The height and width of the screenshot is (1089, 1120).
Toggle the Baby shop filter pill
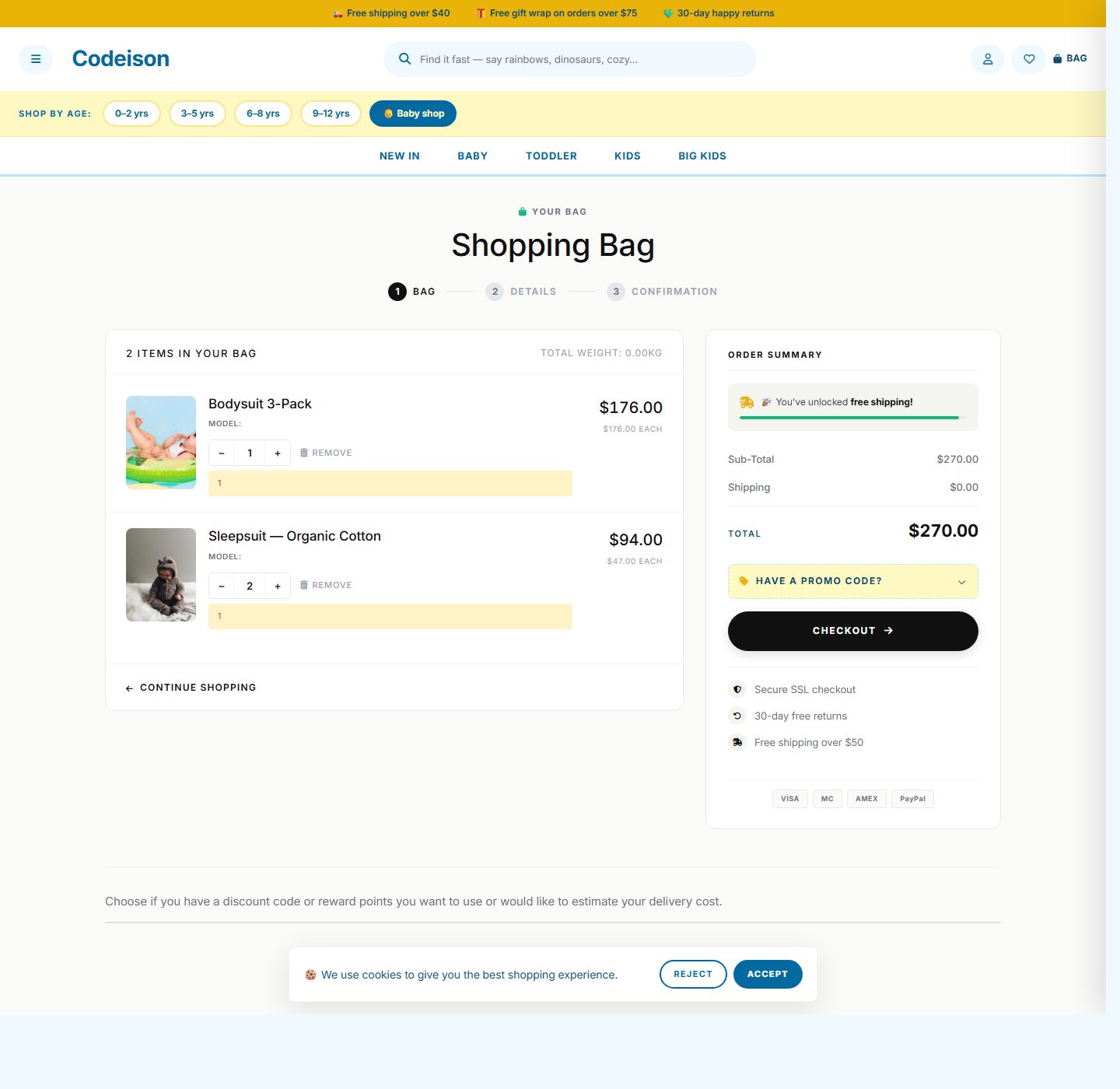tap(413, 113)
